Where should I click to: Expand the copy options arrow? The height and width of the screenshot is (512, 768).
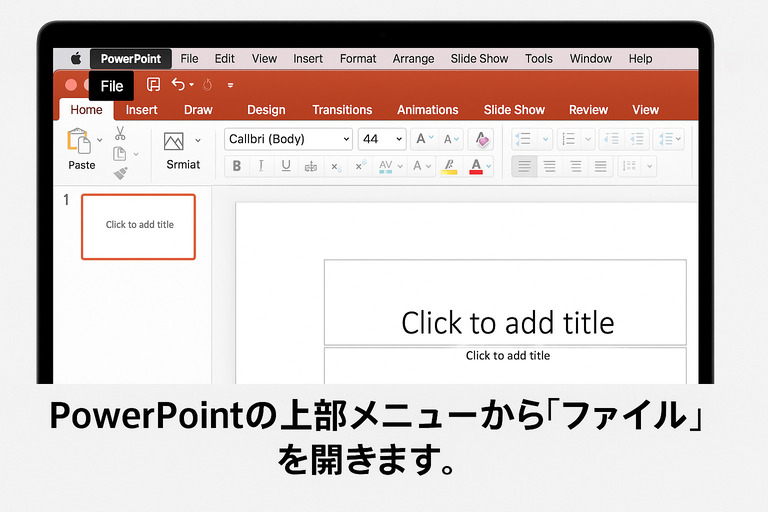[x=136, y=154]
